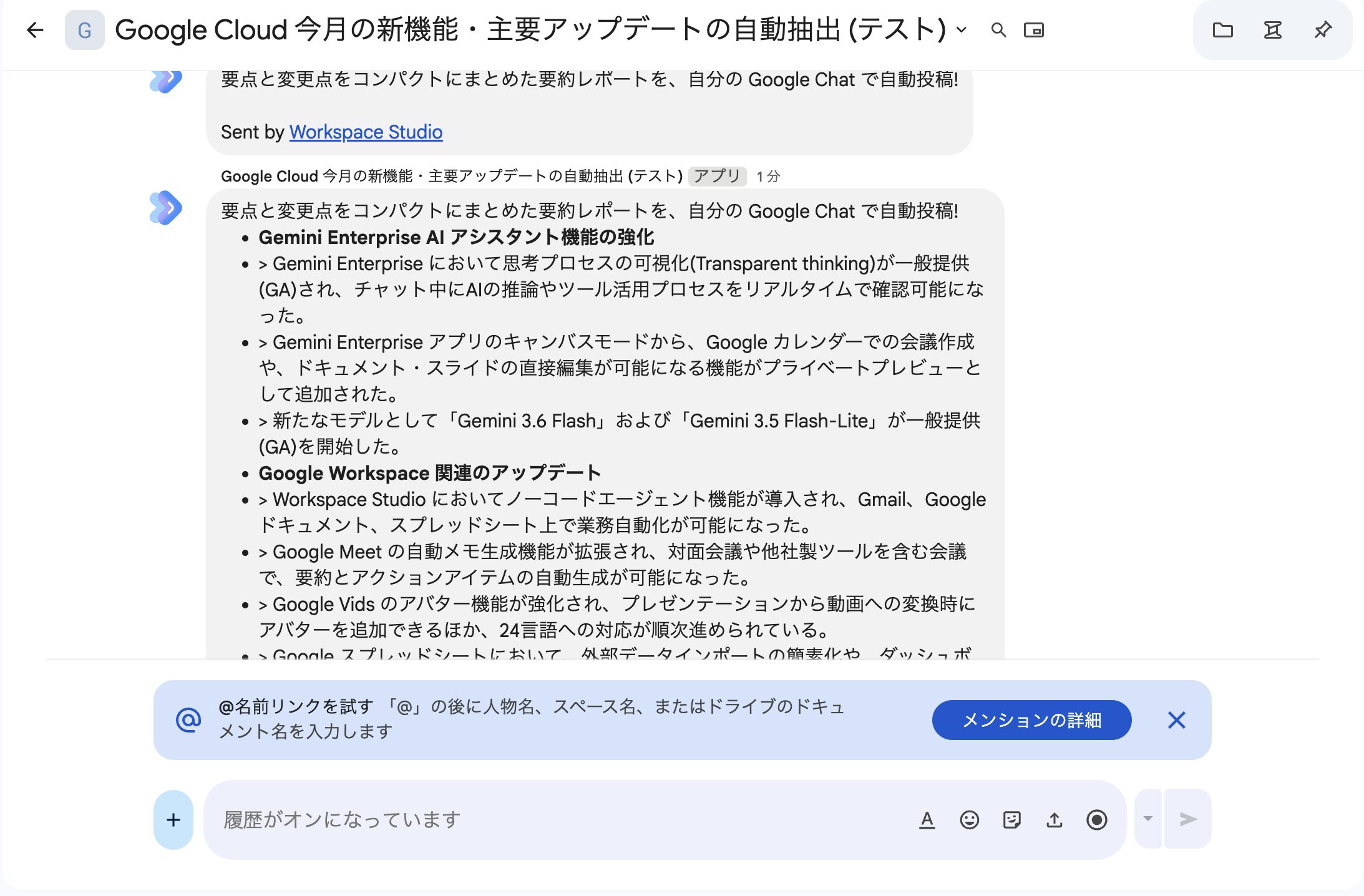Open the plus attachment menu
1364x896 pixels.
coord(173,820)
